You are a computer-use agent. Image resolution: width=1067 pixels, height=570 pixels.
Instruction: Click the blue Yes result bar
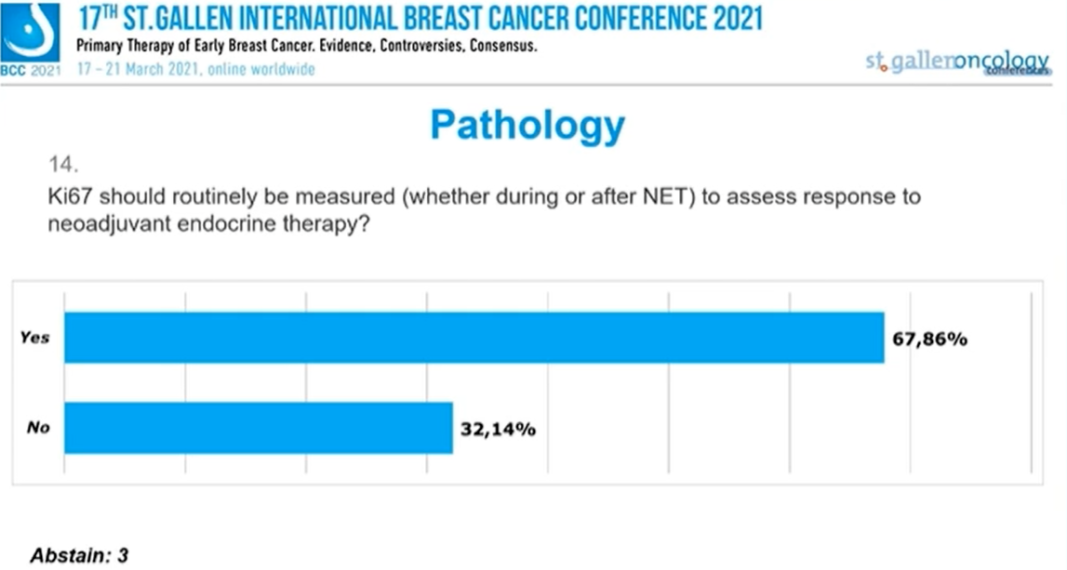474,338
